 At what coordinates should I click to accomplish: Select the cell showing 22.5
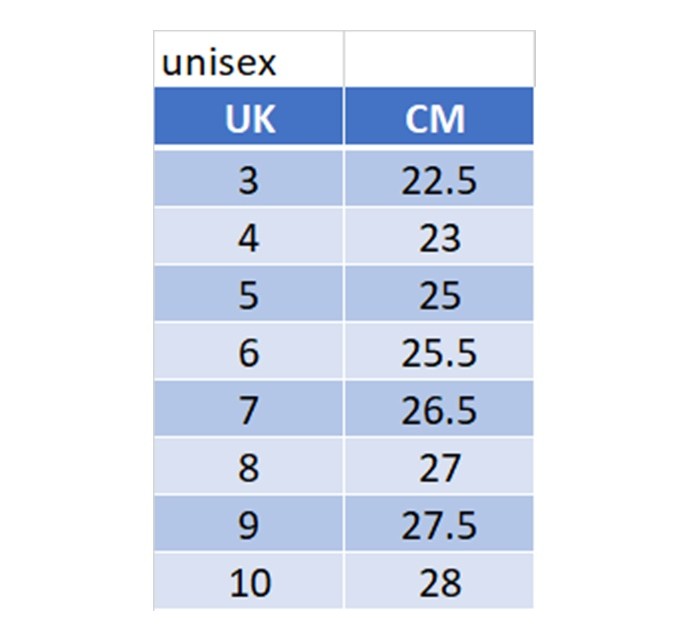[x=439, y=180]
